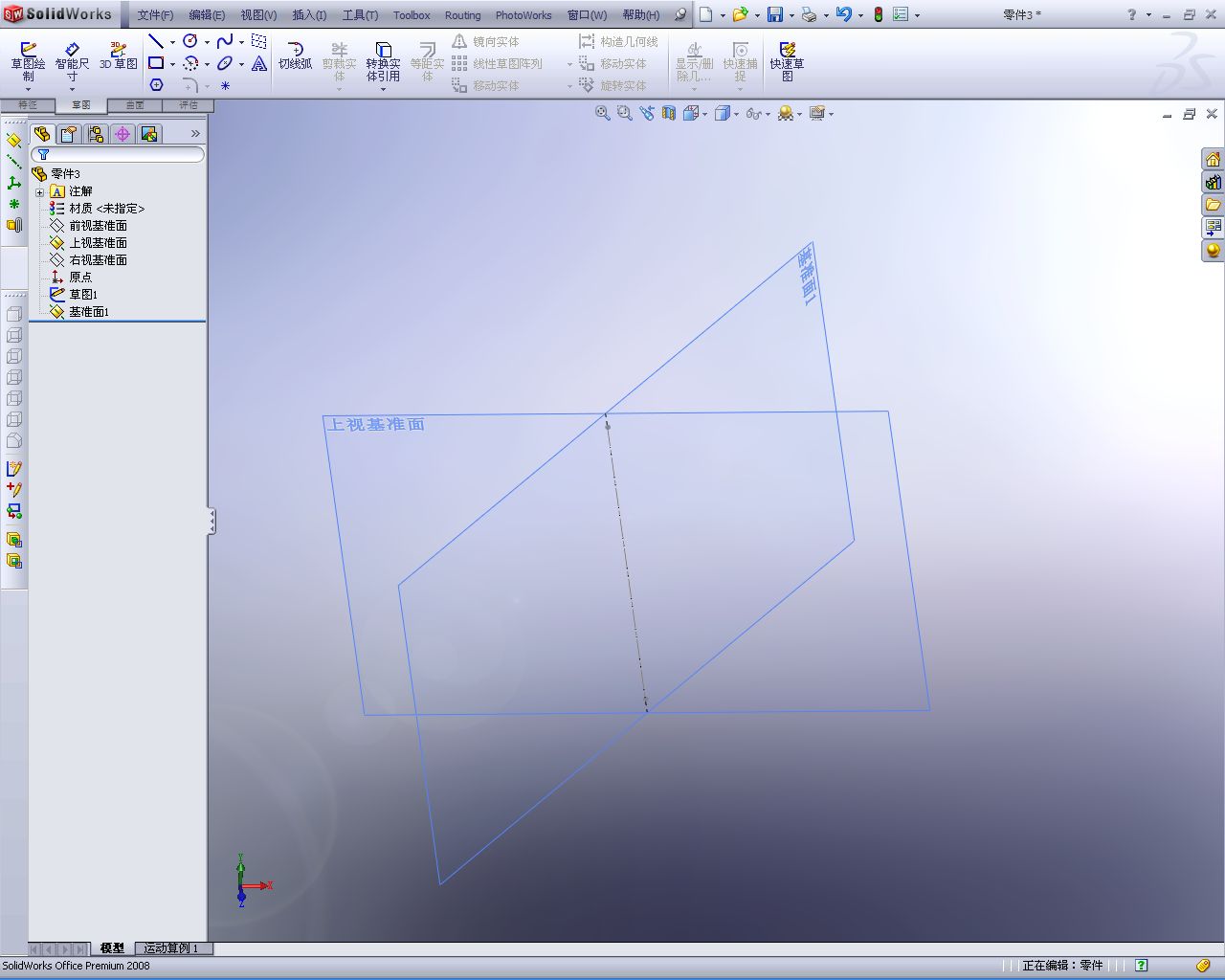Open the 工具(T) menu
Viewport: 1225px width, 980px height.
point(360,15)
